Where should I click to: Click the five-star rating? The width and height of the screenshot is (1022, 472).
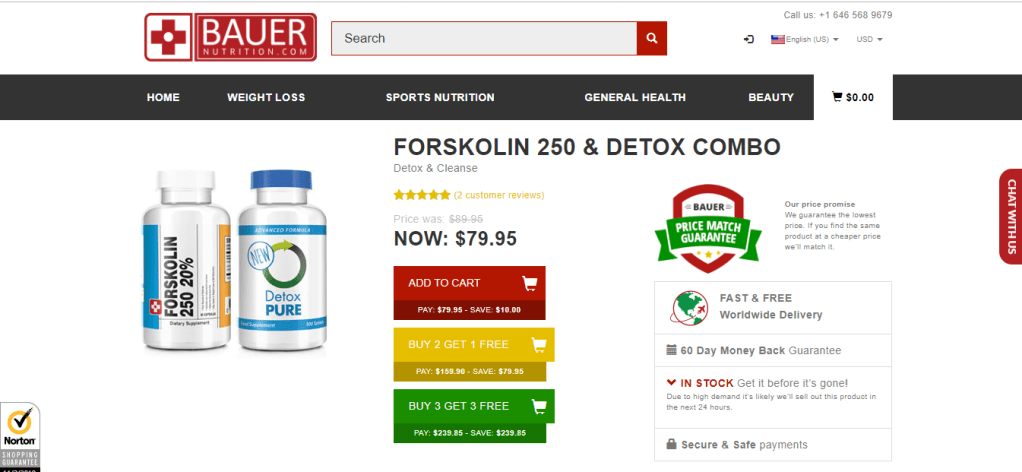[422, 195]
